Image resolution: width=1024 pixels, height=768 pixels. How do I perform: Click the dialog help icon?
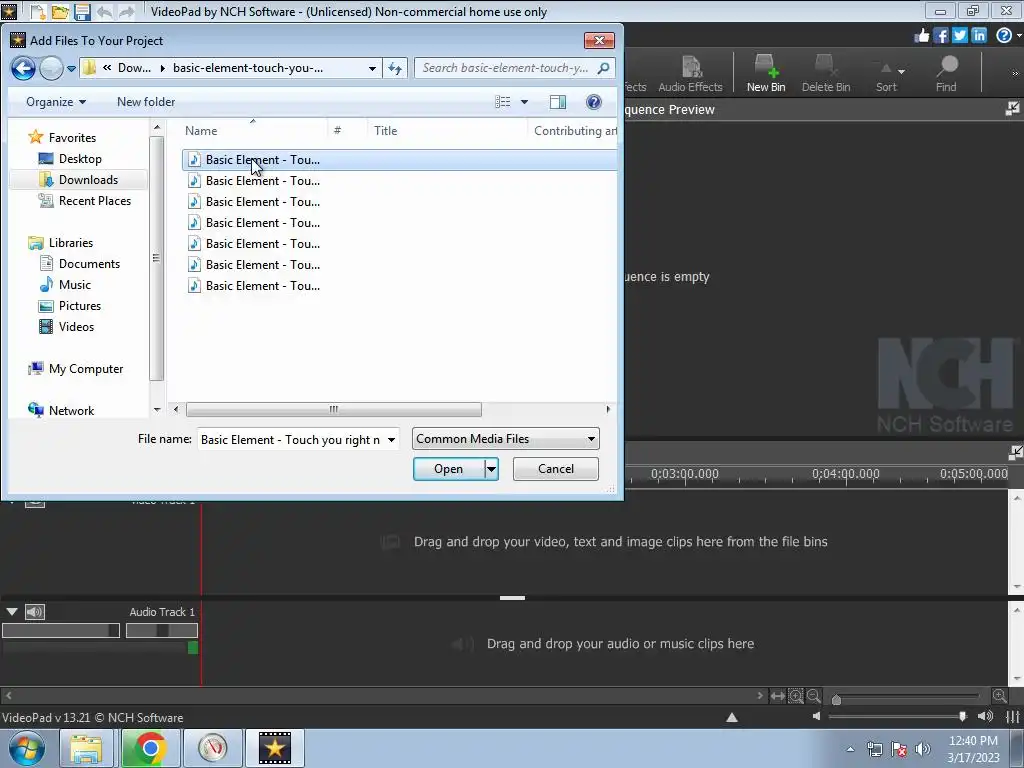(x=594, y=102)
